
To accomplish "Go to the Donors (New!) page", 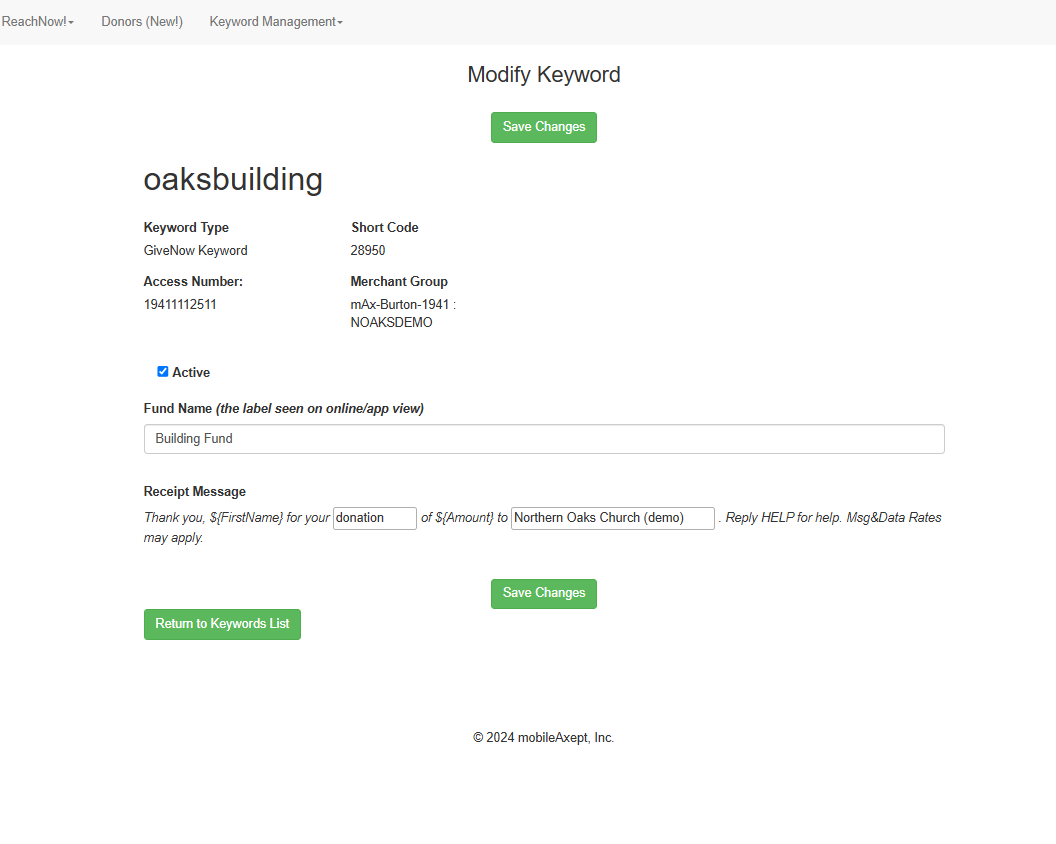I will (x=142, y=22).
